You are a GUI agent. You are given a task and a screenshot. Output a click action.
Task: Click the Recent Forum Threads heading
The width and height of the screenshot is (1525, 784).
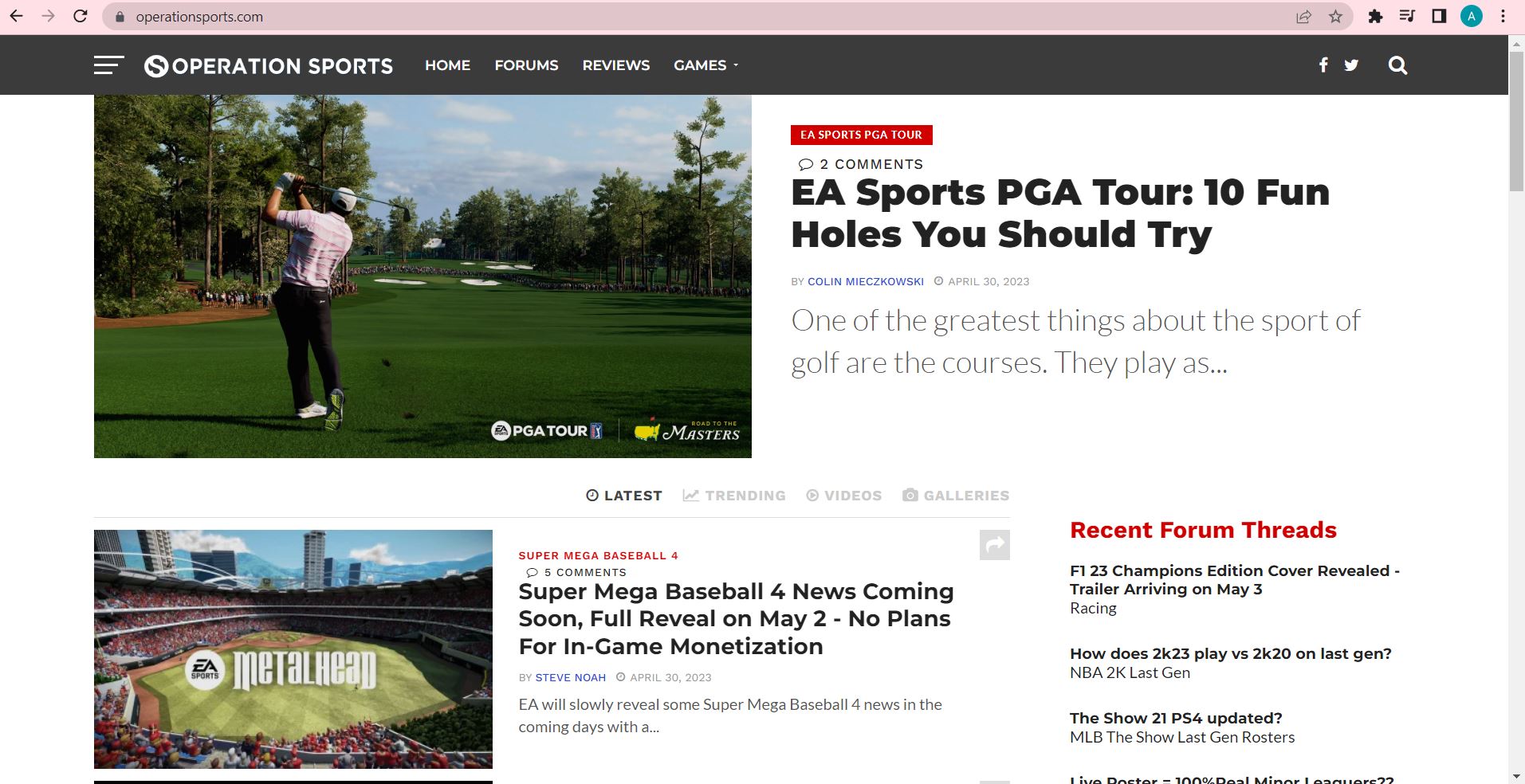(x=1203, y=530)
